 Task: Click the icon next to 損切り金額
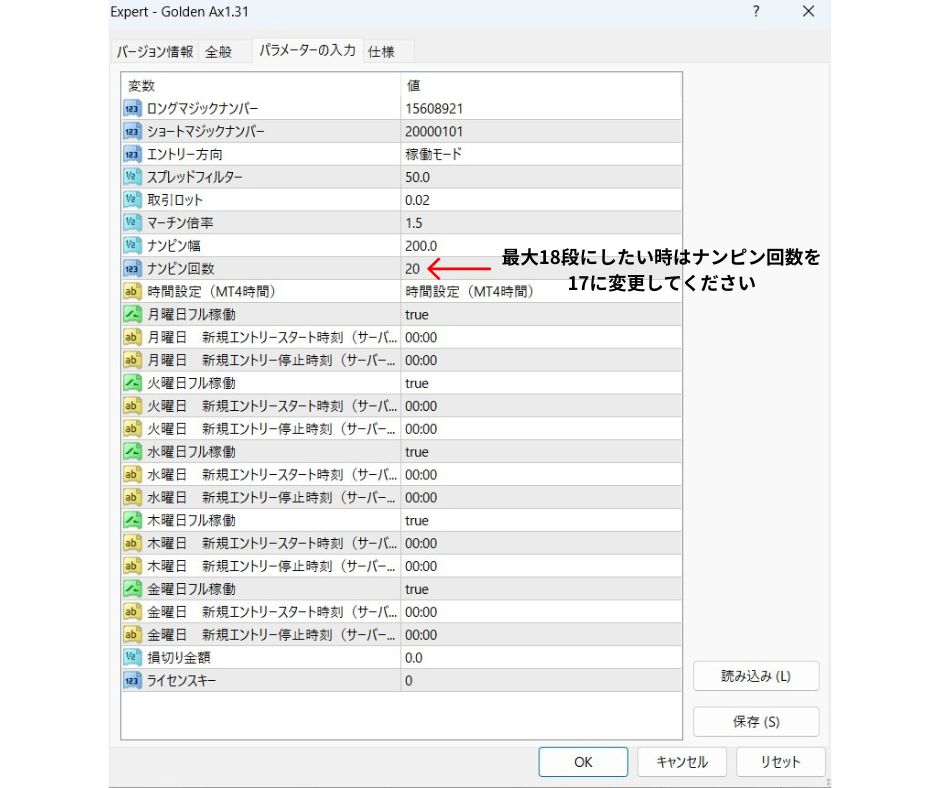[132, 658]
